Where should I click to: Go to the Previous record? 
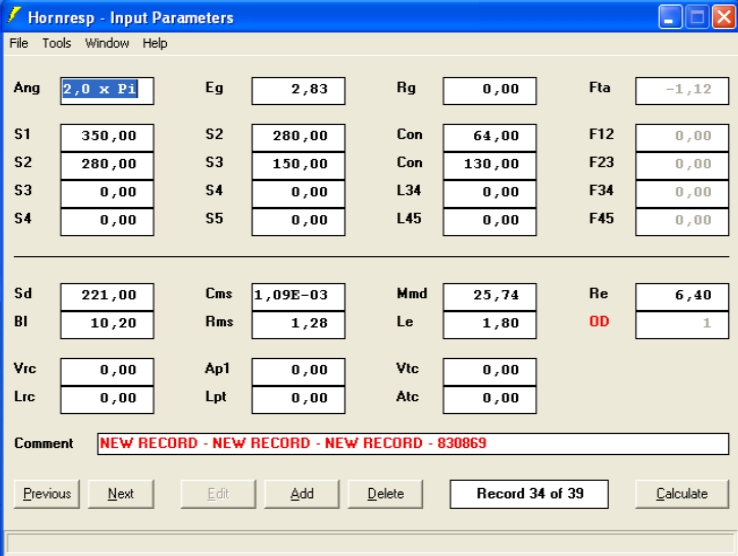[47, 494]
